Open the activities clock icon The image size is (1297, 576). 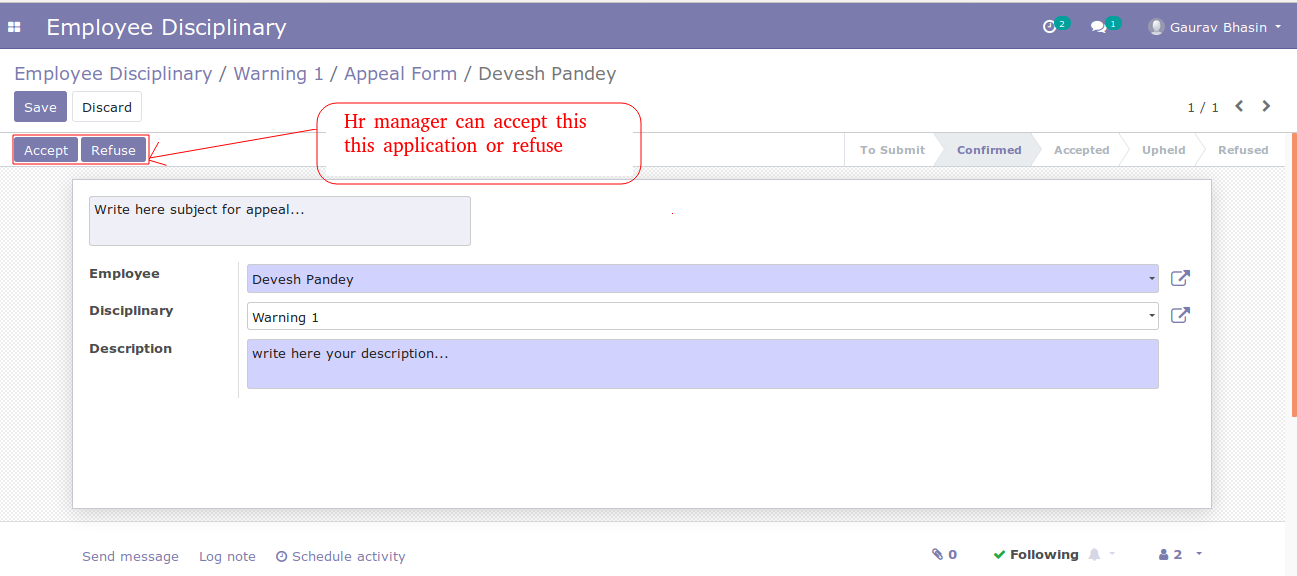click(x=1049, y=27)
